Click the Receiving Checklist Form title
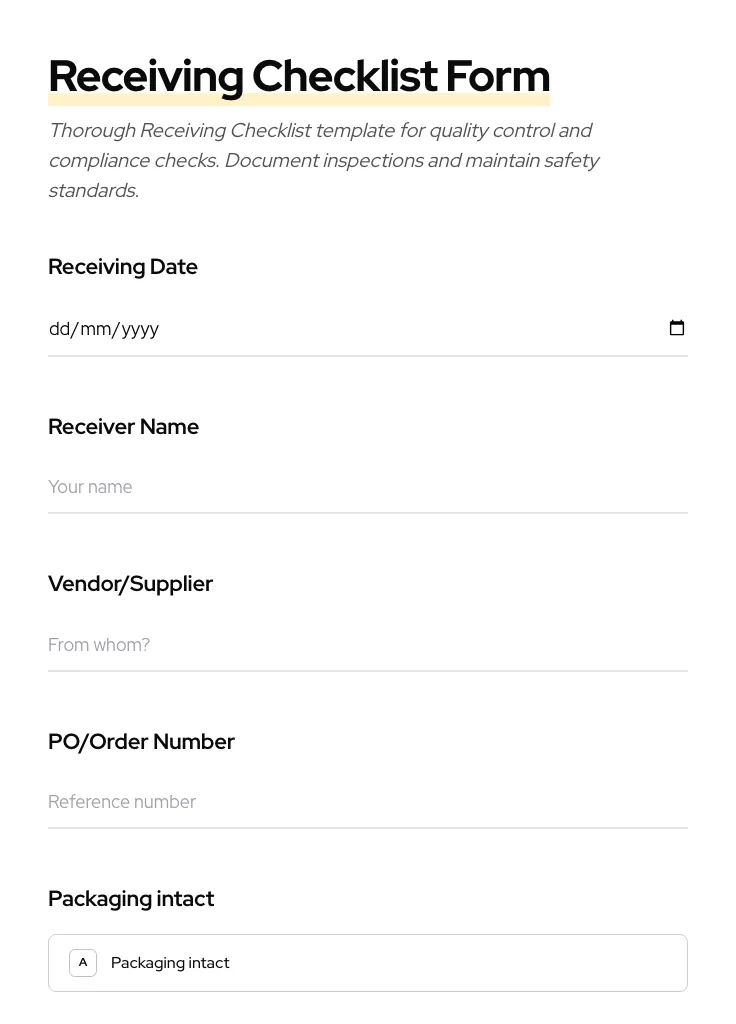Screen dimensions: 736x1024 tap(299, 75)
